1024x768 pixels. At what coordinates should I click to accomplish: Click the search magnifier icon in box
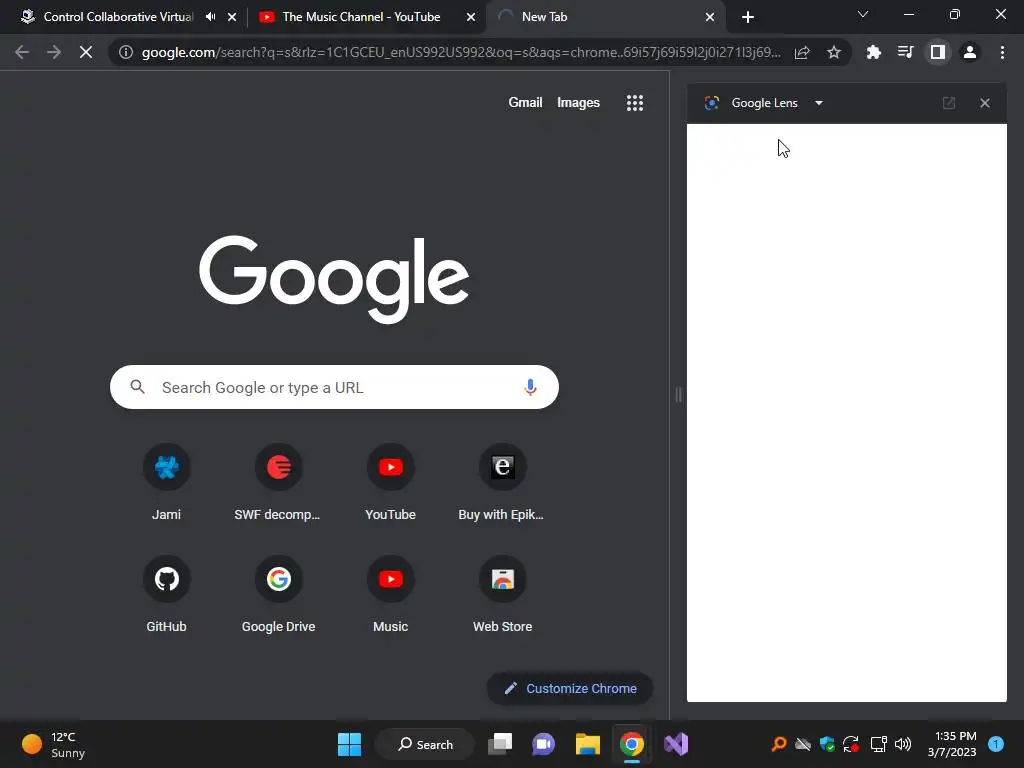click(x=137, y=387)
